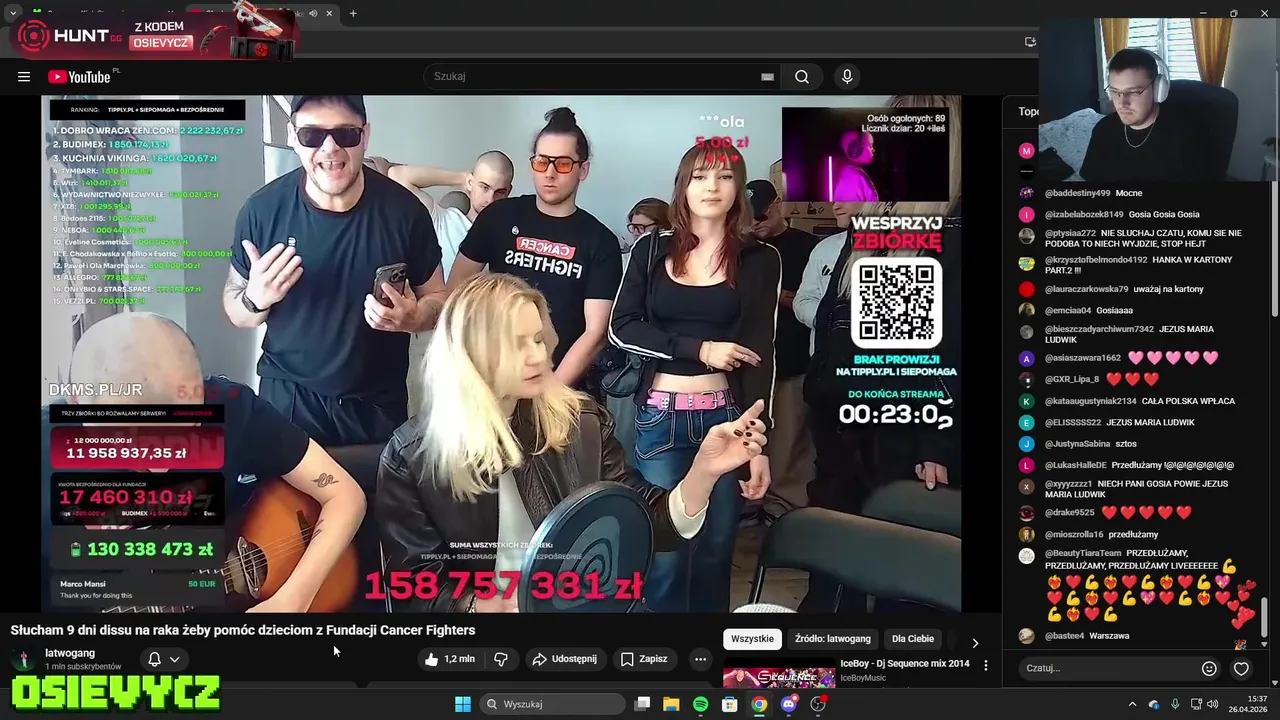The width and height of the screenshot is (1280, 720).
Task: Click the @ptysiaa272 chat username
Action: (1070, 233)
